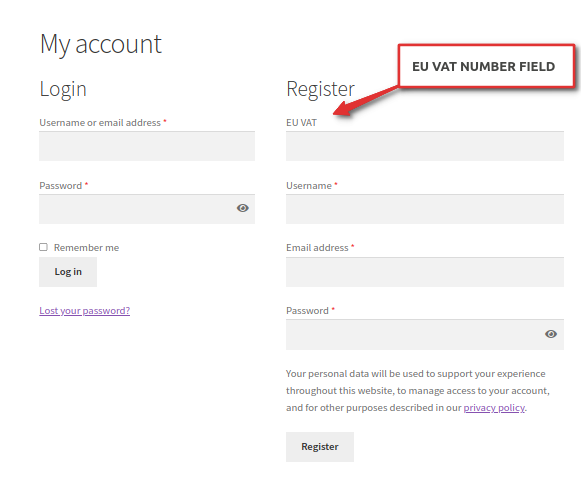The image size is (581, 498).
Task: Click the Login section heading
Action: click(63, 89)
